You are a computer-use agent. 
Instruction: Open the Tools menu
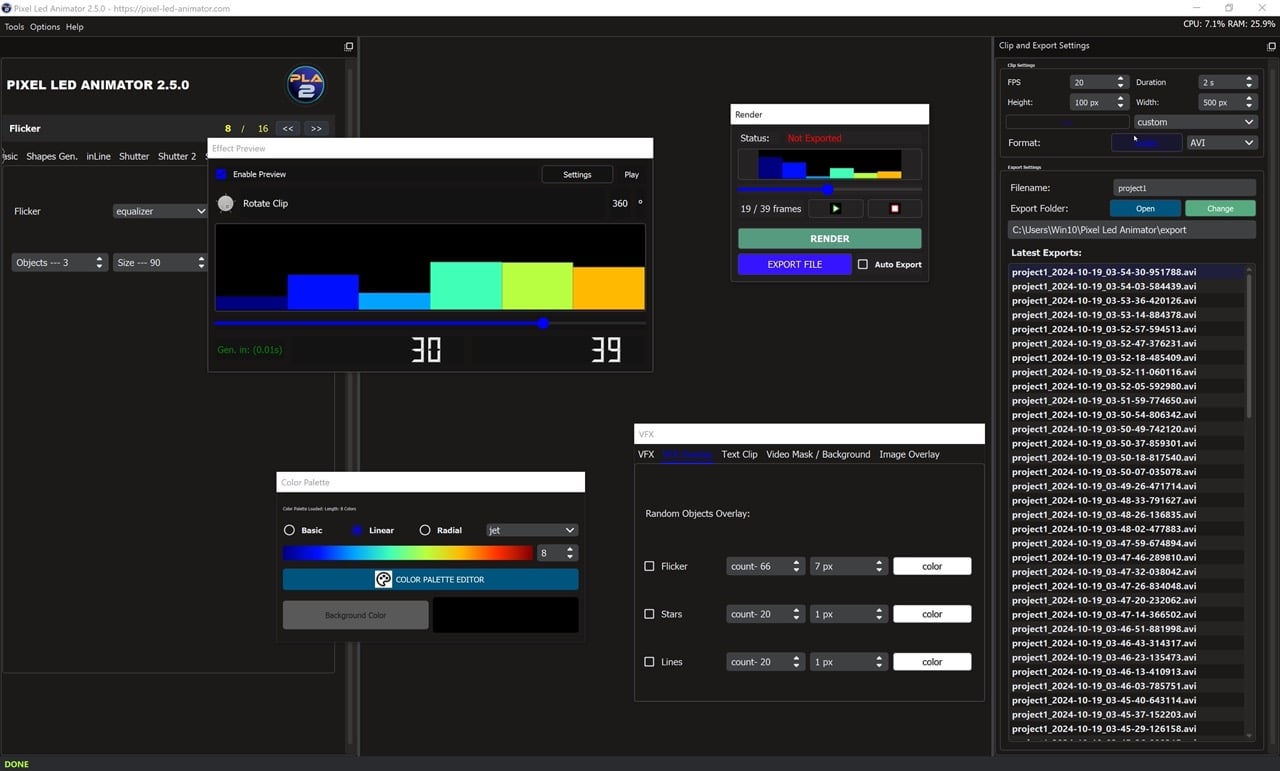tap(13, 27)
